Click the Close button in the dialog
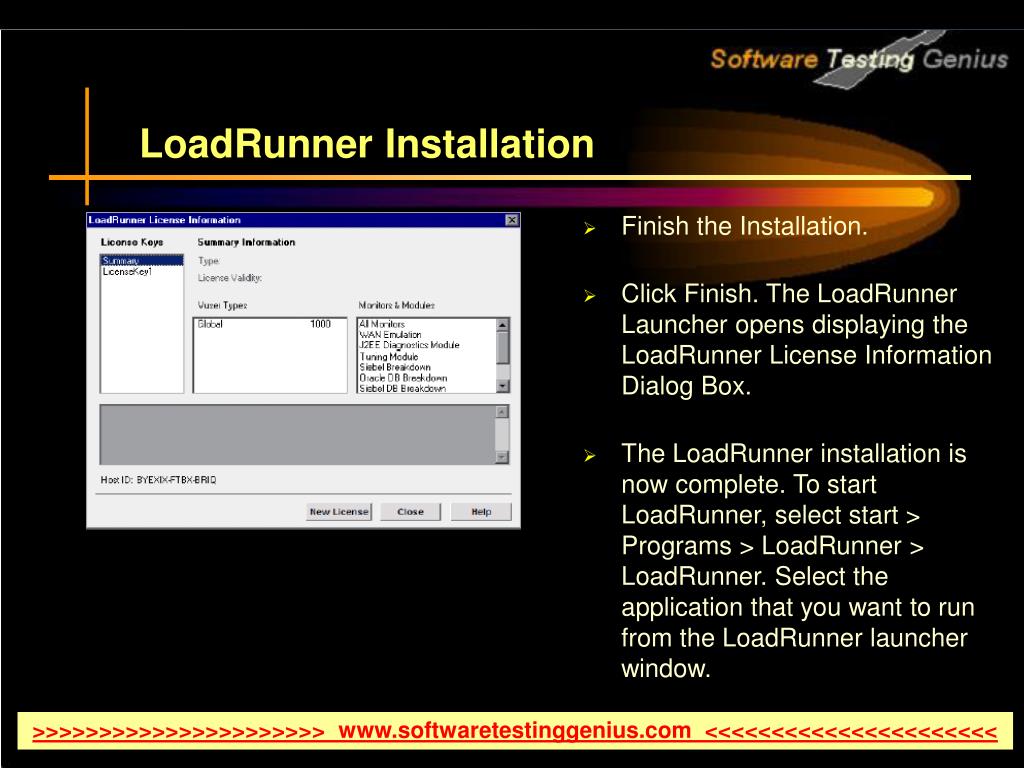Viewport: 1024px width, 768px height. [x=410, y=511]
